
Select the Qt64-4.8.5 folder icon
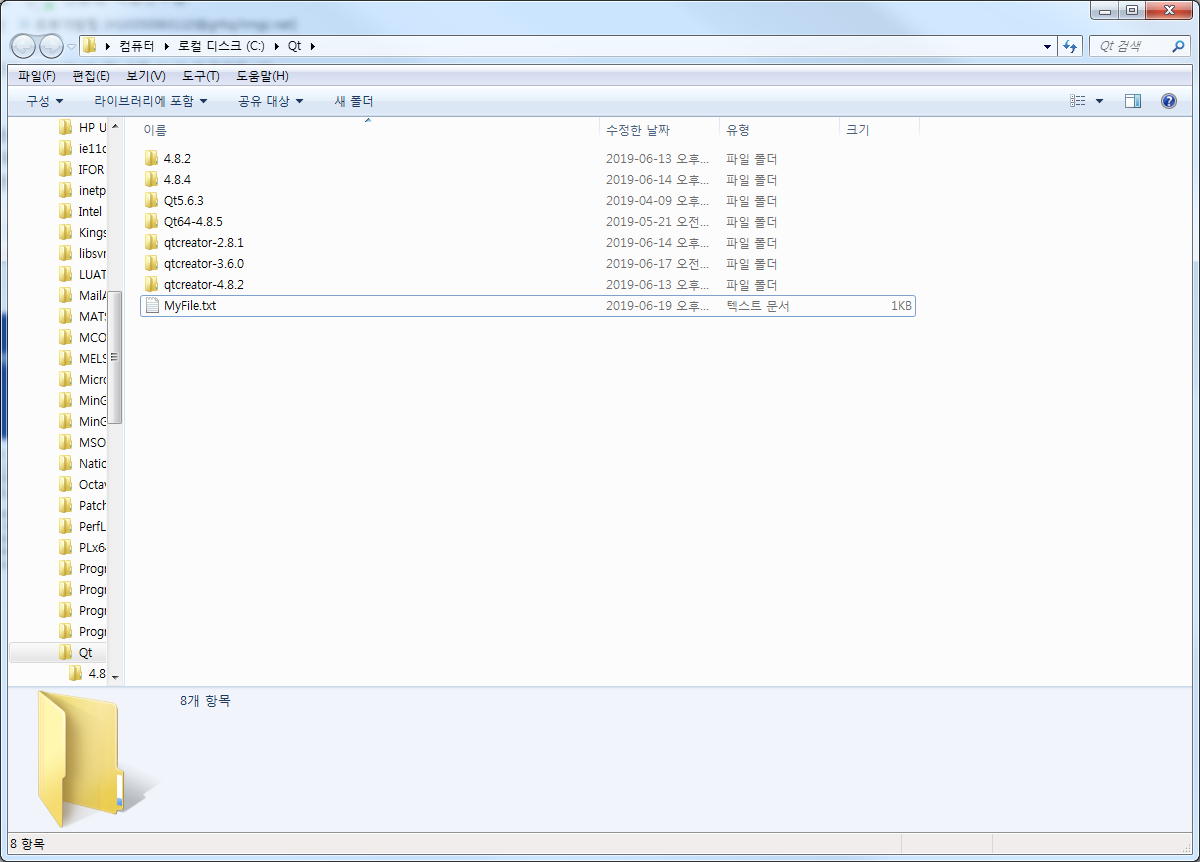pyautogui.click(x=152, y=222)
